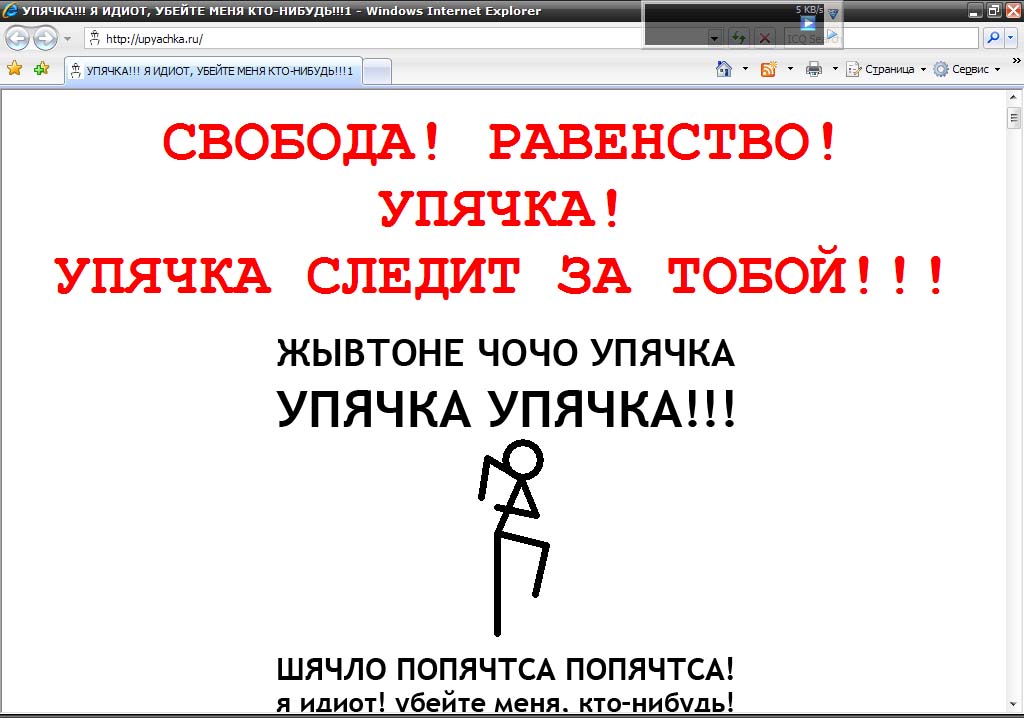Restore down the Internet Explorer window

pos(993,10)
